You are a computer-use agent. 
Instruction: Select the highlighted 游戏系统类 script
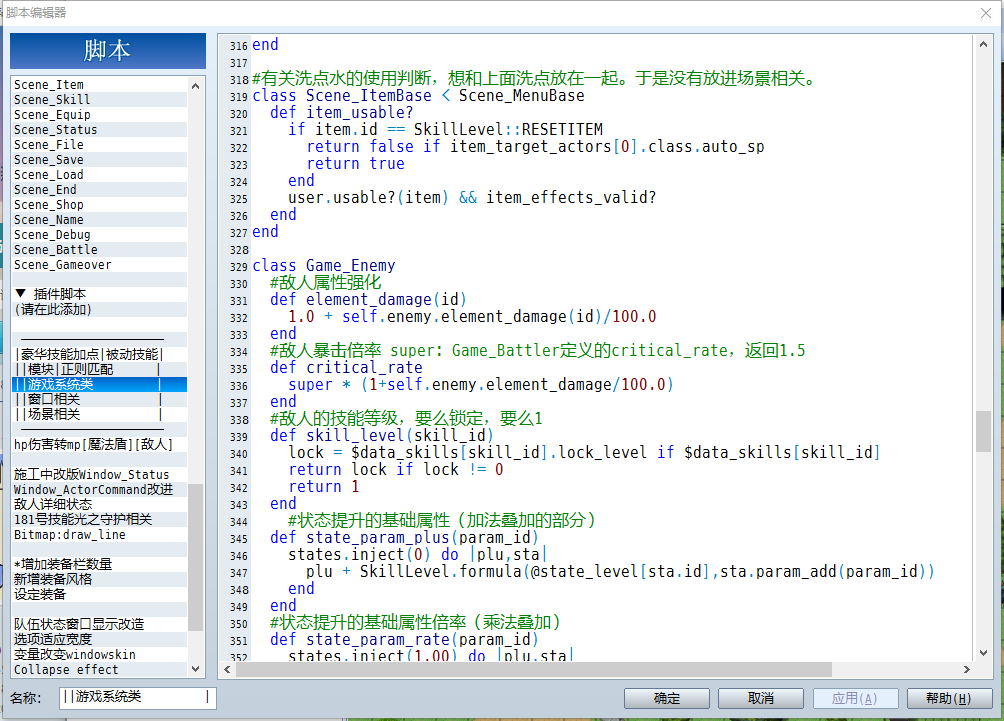coord(99,384)
